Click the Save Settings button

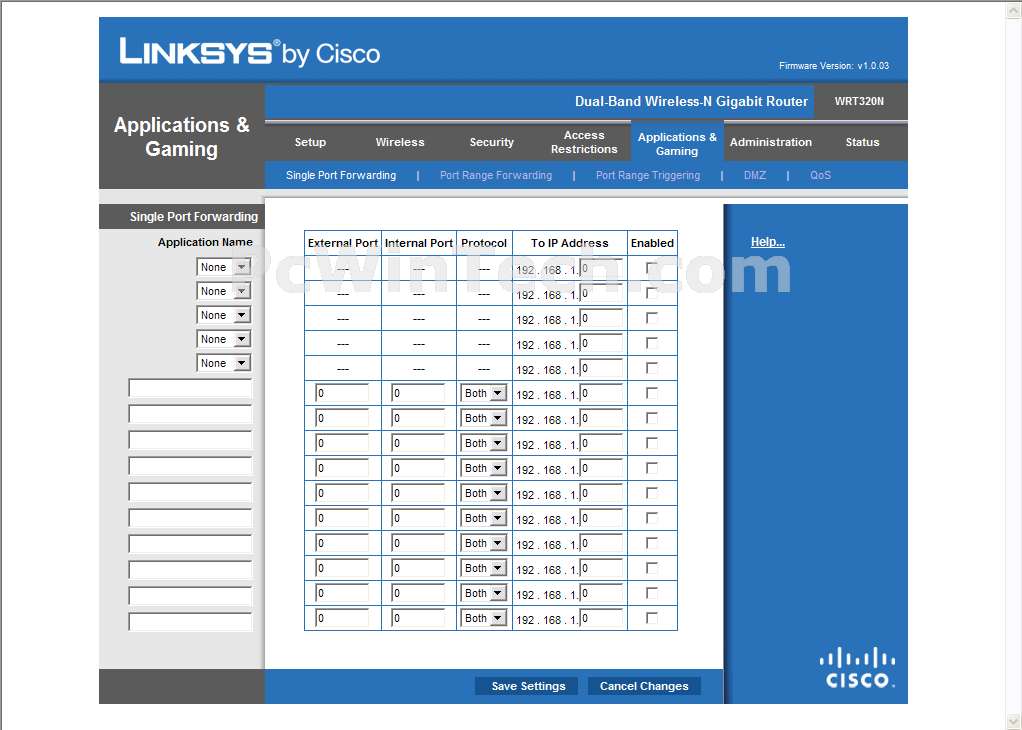[x=528, y=686]
